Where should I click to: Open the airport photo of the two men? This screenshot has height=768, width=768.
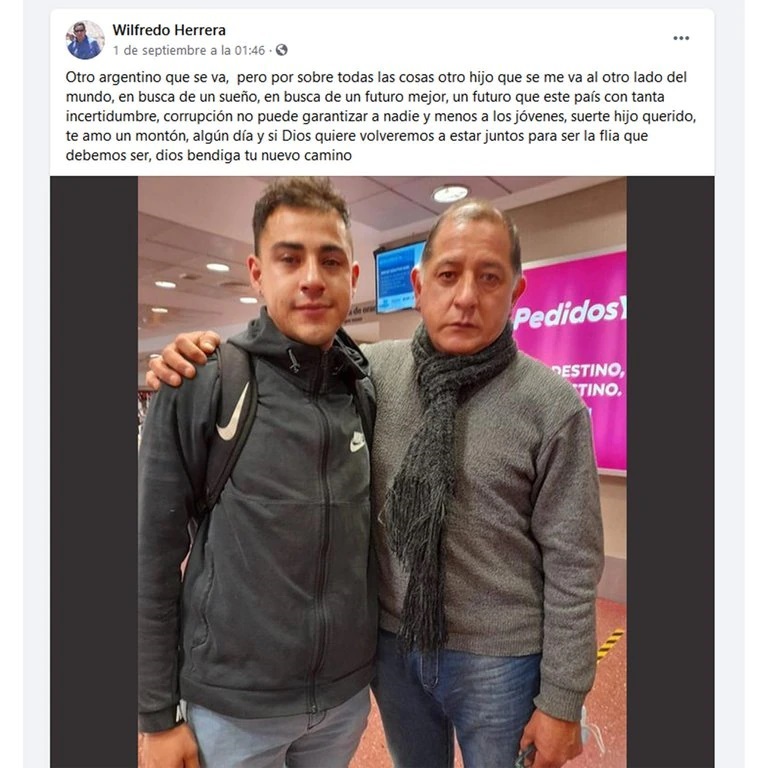[x=382, y=472]
